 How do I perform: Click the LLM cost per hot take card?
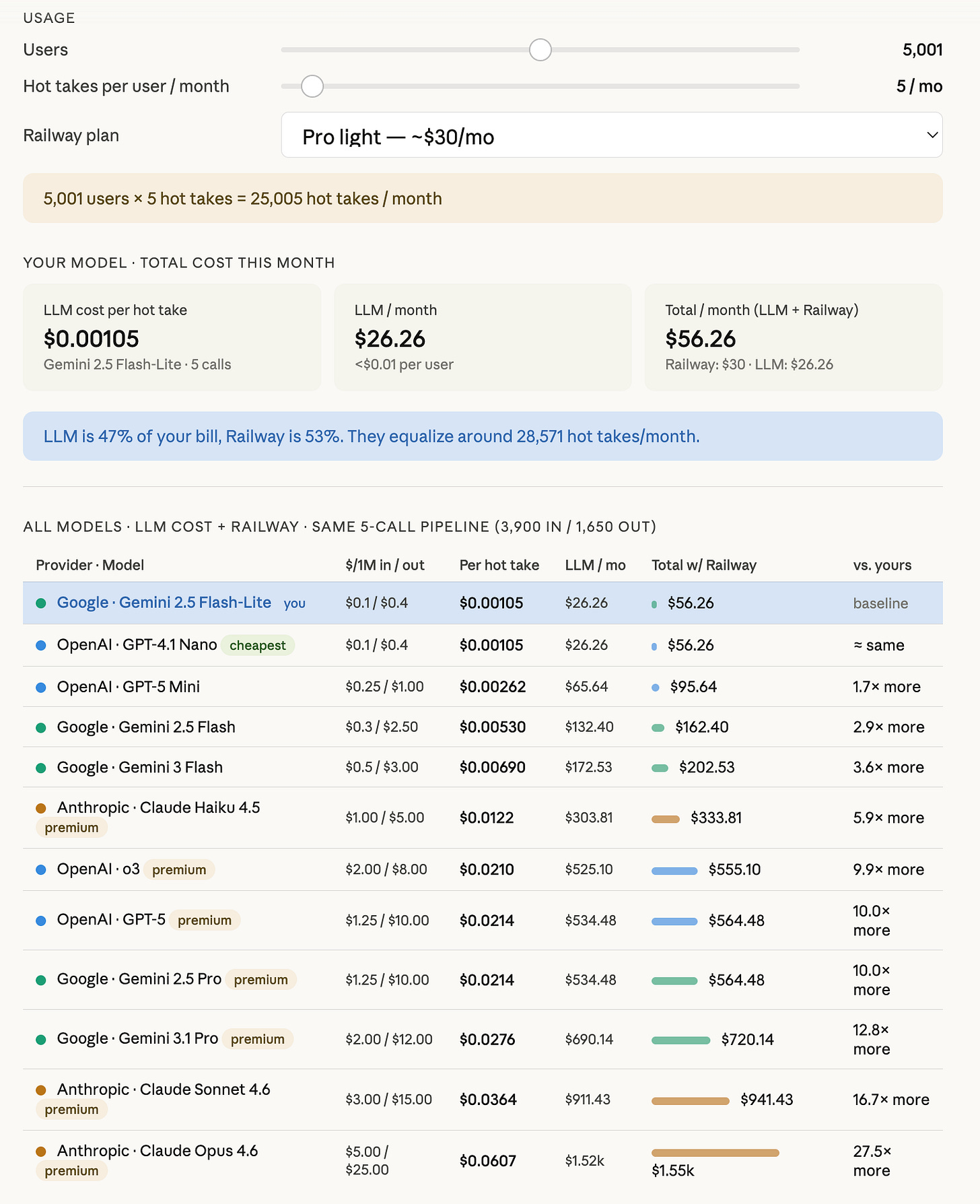point(172,337)
